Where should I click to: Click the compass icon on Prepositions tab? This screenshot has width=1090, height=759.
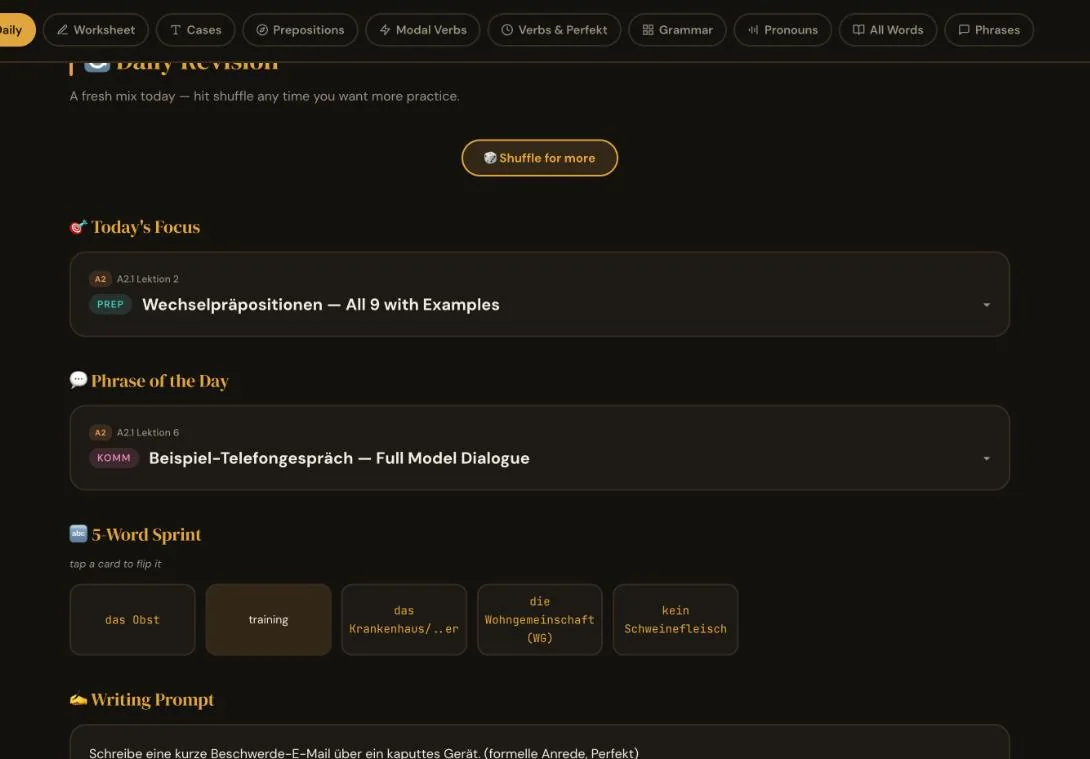tap(262, 30)
